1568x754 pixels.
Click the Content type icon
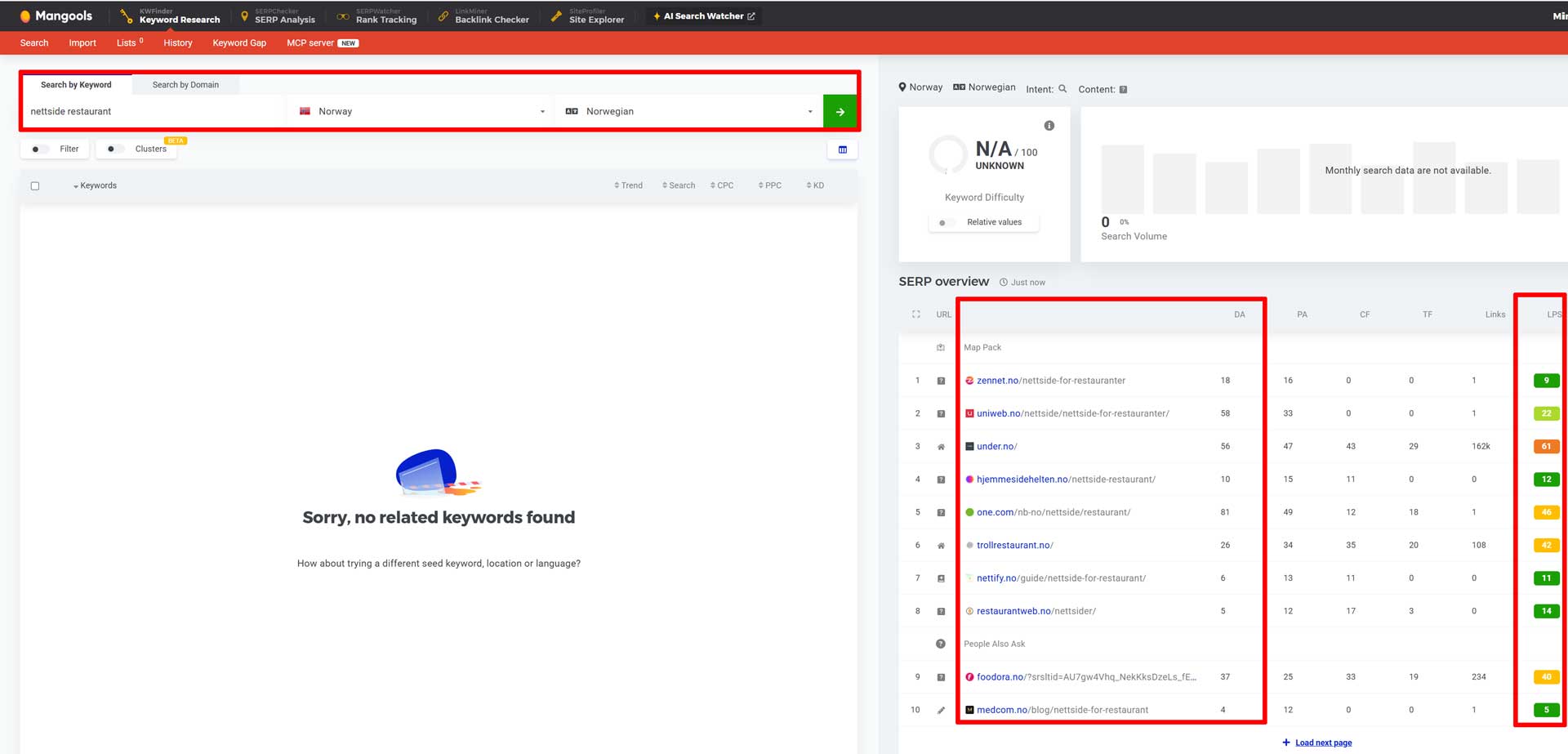pyautogui.click(x=1123, y=89)
